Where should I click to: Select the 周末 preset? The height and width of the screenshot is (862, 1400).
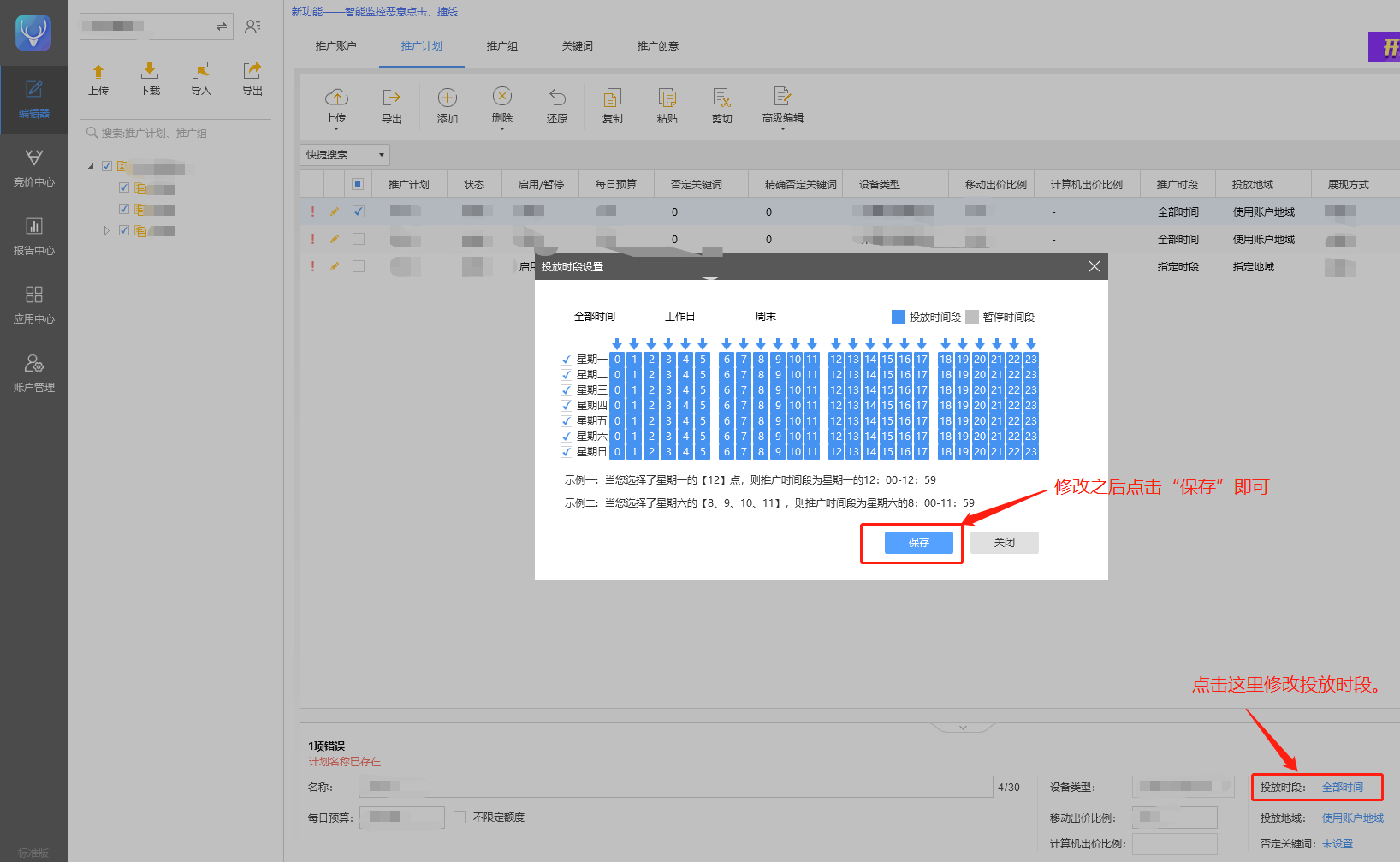point(765,317)
